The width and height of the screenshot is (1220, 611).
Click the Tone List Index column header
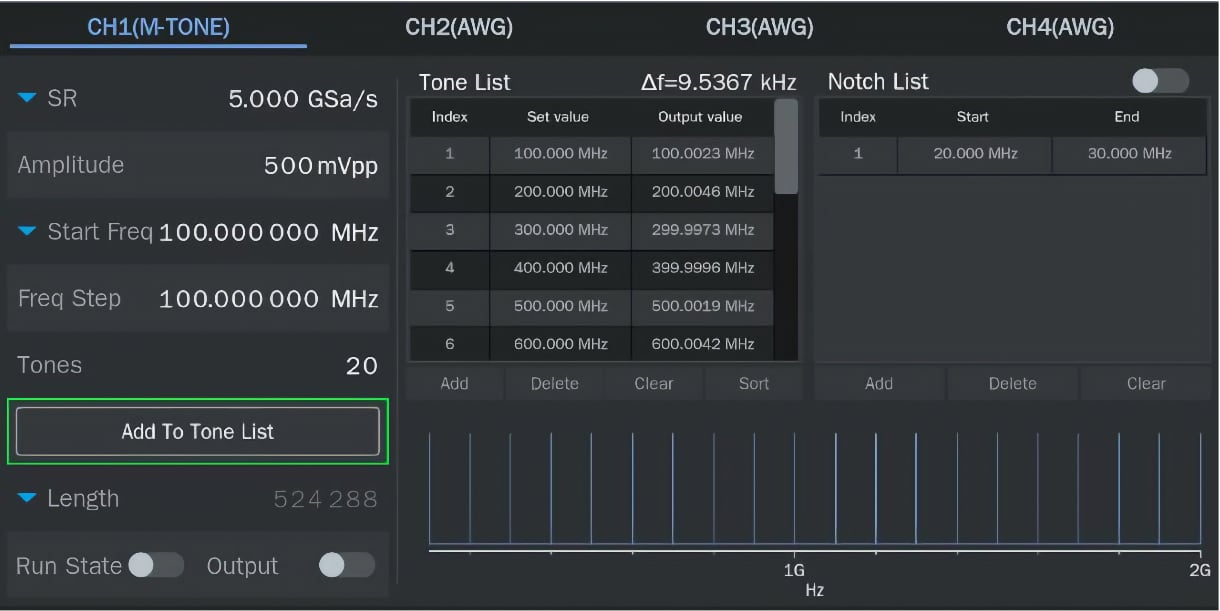pos(450,117)
